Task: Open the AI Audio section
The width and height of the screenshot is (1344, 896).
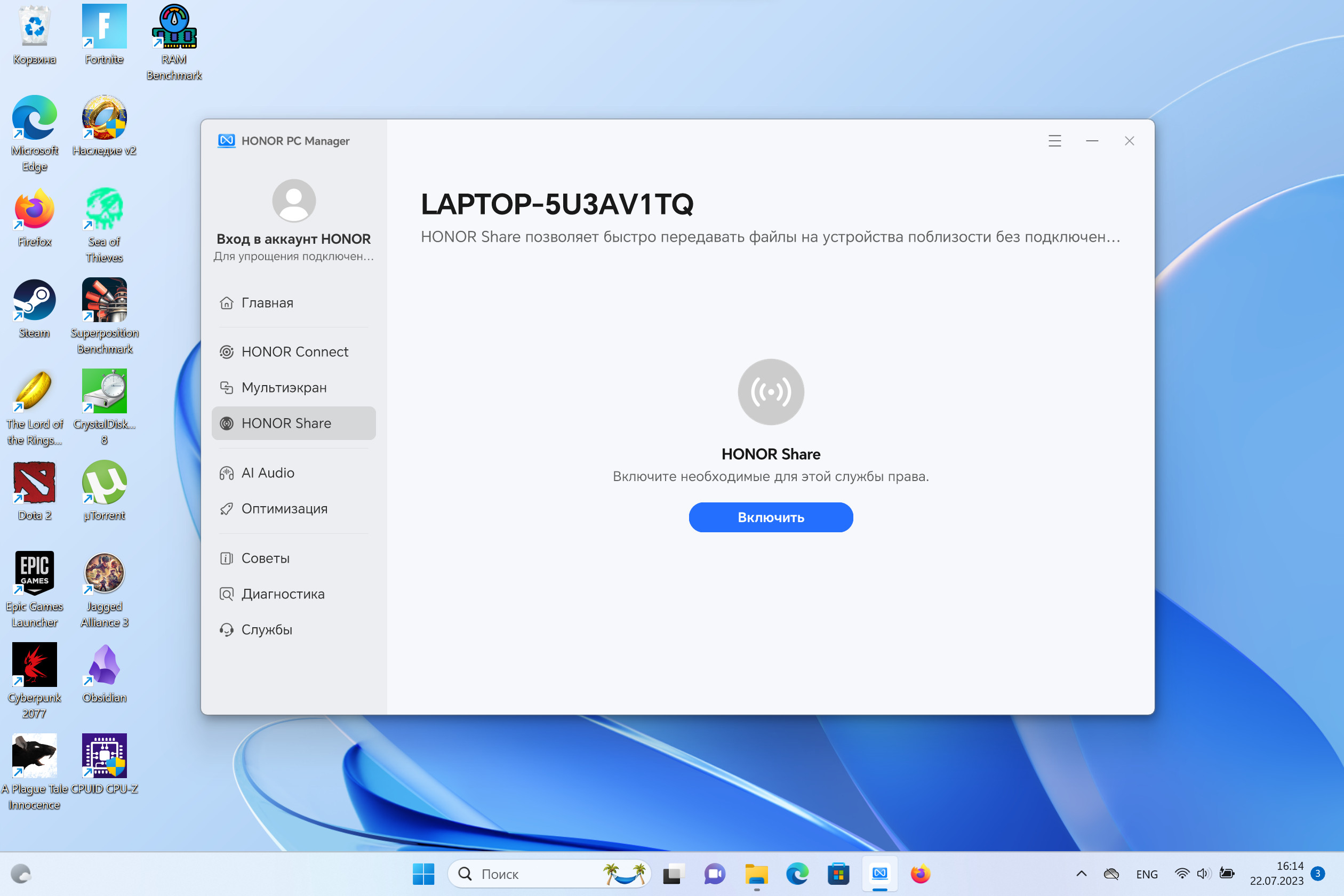Action: 294,473
